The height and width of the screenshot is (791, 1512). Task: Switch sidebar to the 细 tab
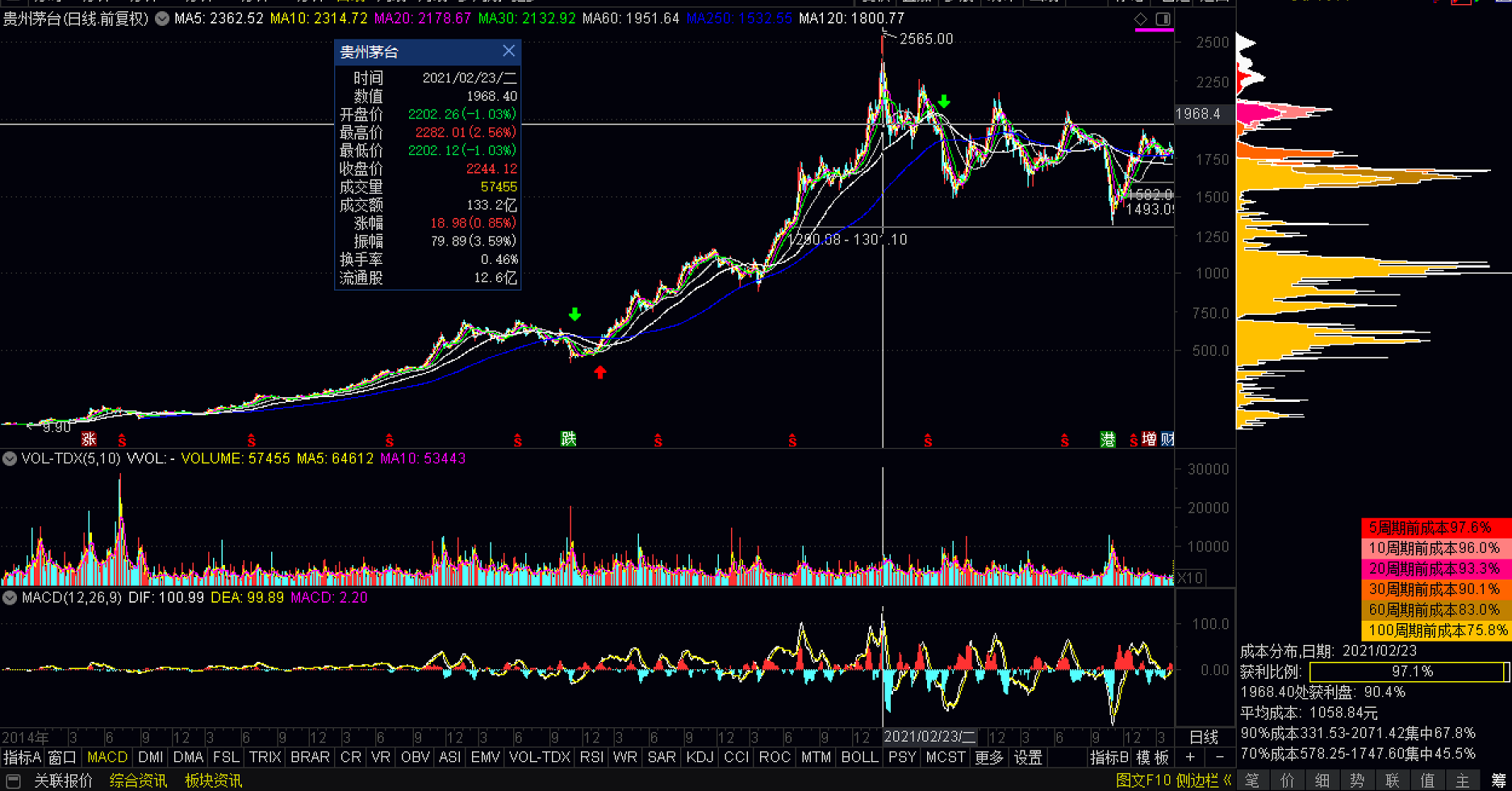[1322, 781]
